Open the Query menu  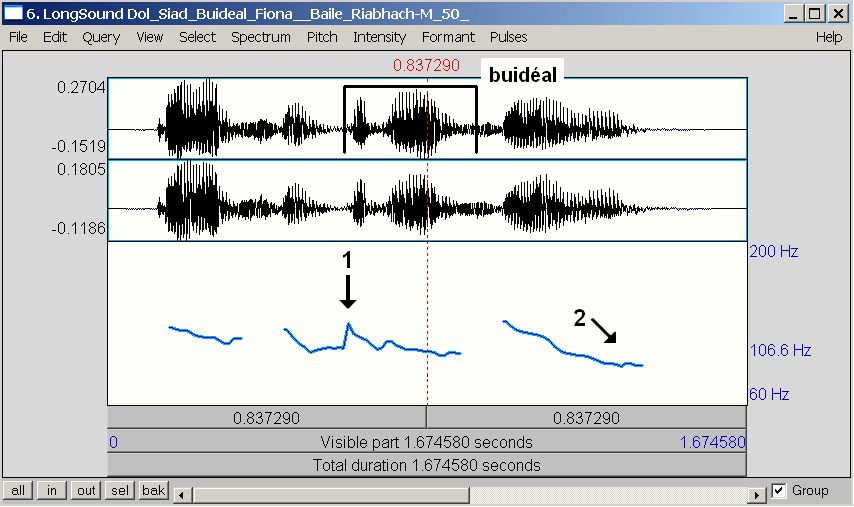(x=101, y=37)
